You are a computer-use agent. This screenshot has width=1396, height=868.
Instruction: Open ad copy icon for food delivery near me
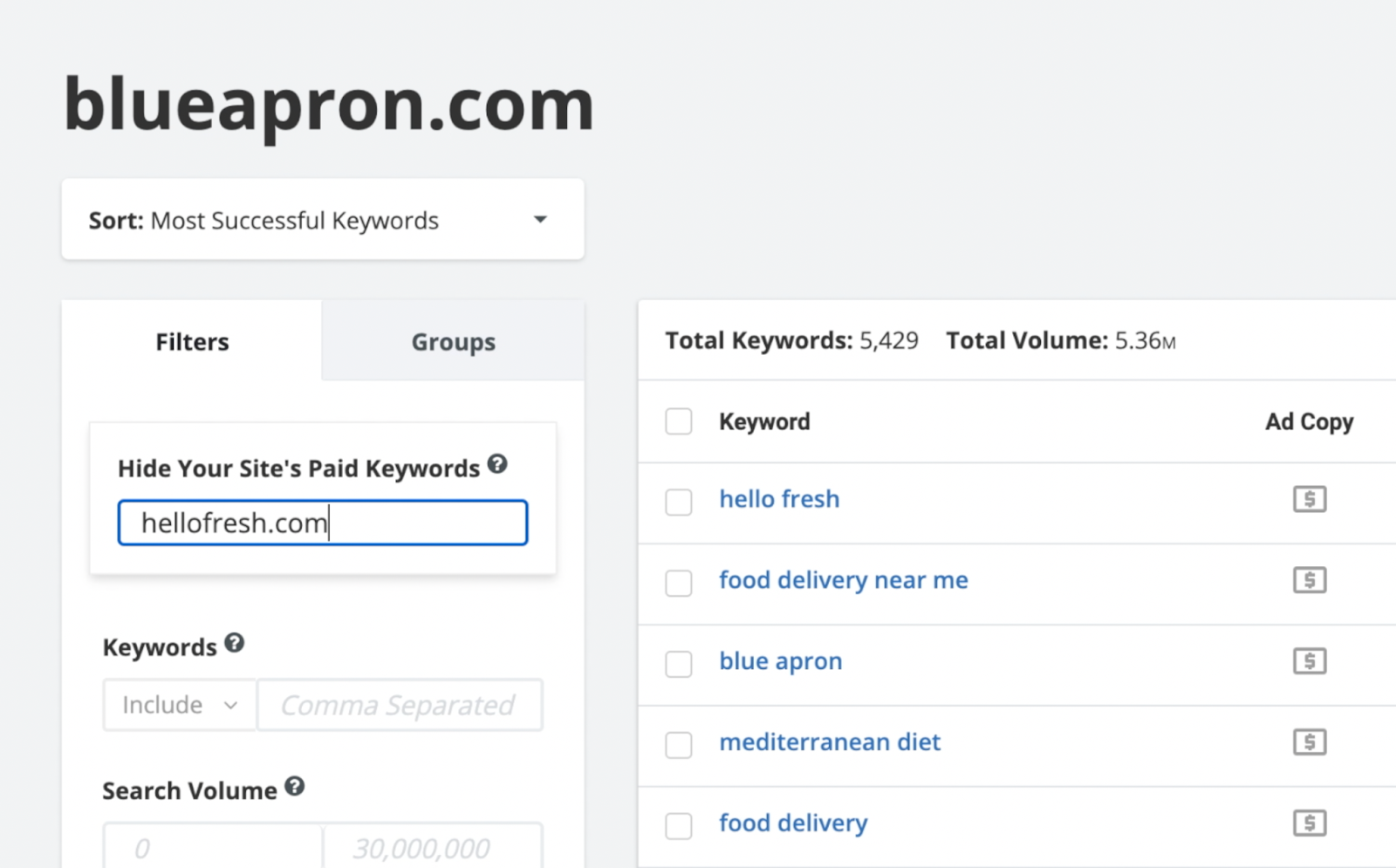pos(1309,581)
